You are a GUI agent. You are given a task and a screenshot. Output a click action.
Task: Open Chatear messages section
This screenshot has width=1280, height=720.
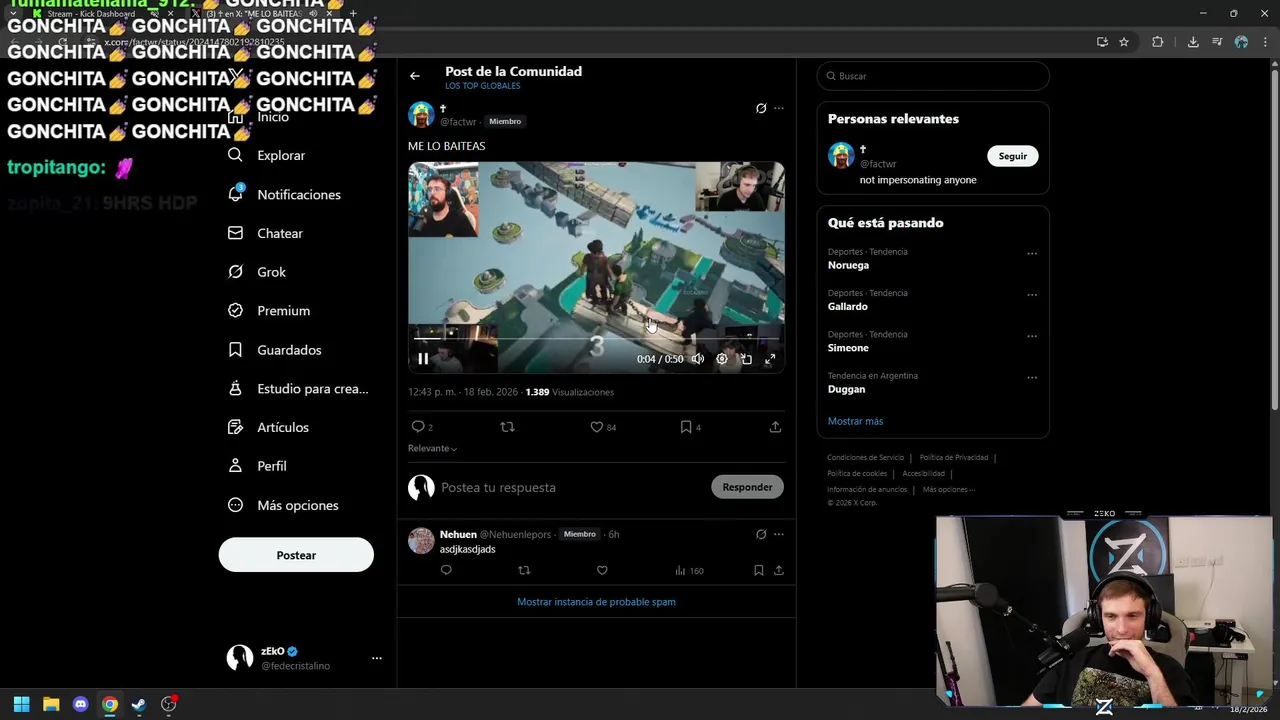266,233
